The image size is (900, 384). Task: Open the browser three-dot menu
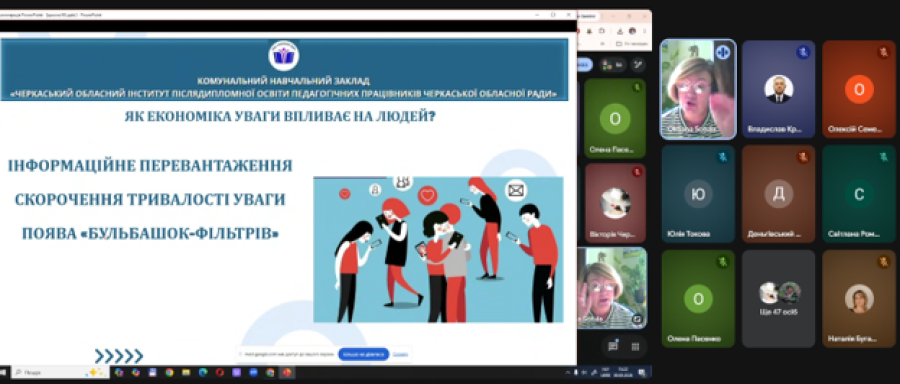(645, 30)
